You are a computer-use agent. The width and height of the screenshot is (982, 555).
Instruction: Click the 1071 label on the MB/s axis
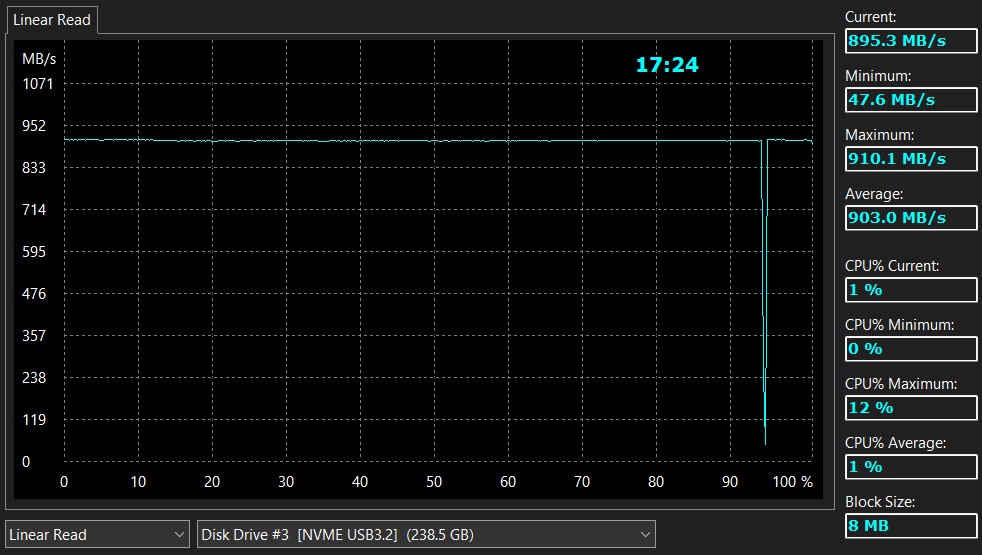38,84
